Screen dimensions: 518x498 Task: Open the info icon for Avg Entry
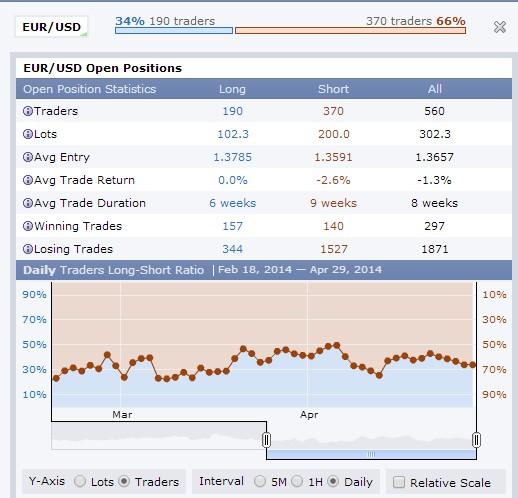[x=28, y=157]
